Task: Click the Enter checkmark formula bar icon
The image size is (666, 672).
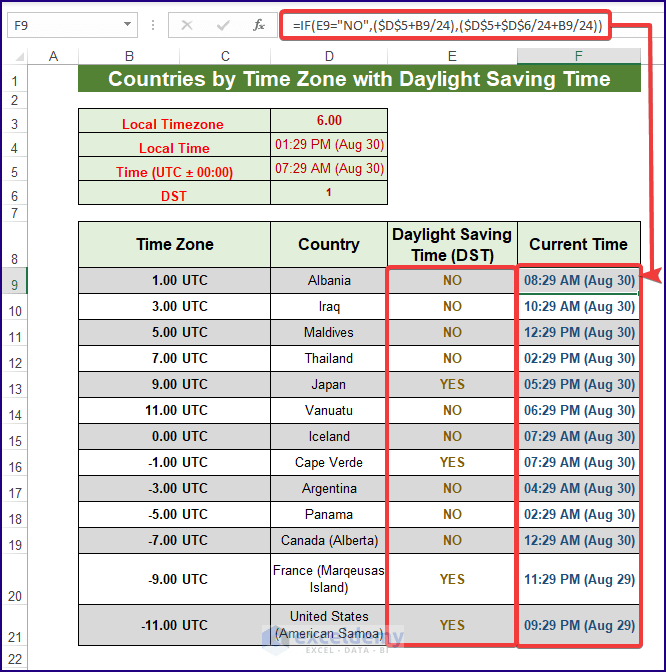Action: (x=223, y=26)
